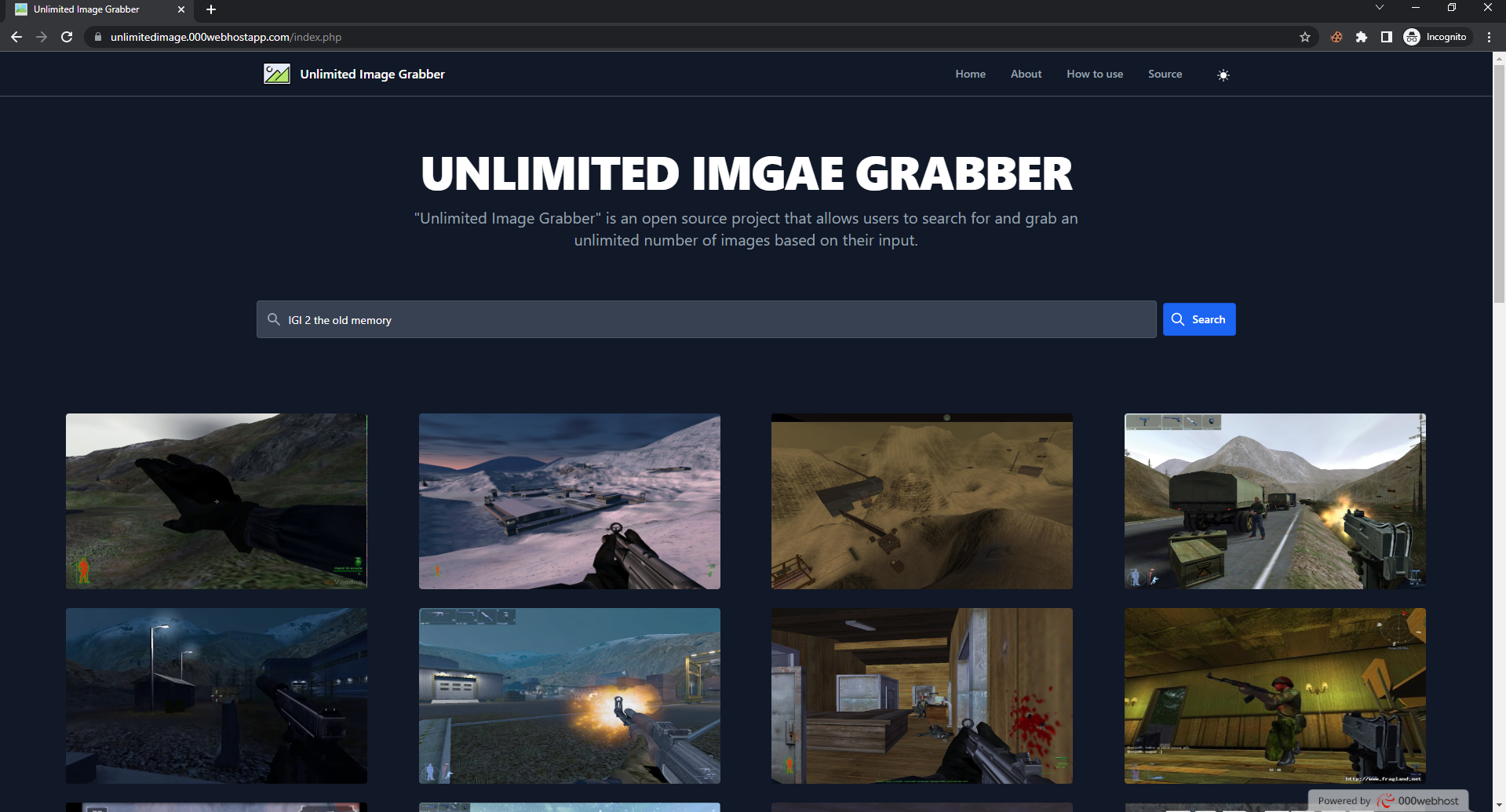Open the About nav link
1506x812 pixels.
coord(1026,74)
